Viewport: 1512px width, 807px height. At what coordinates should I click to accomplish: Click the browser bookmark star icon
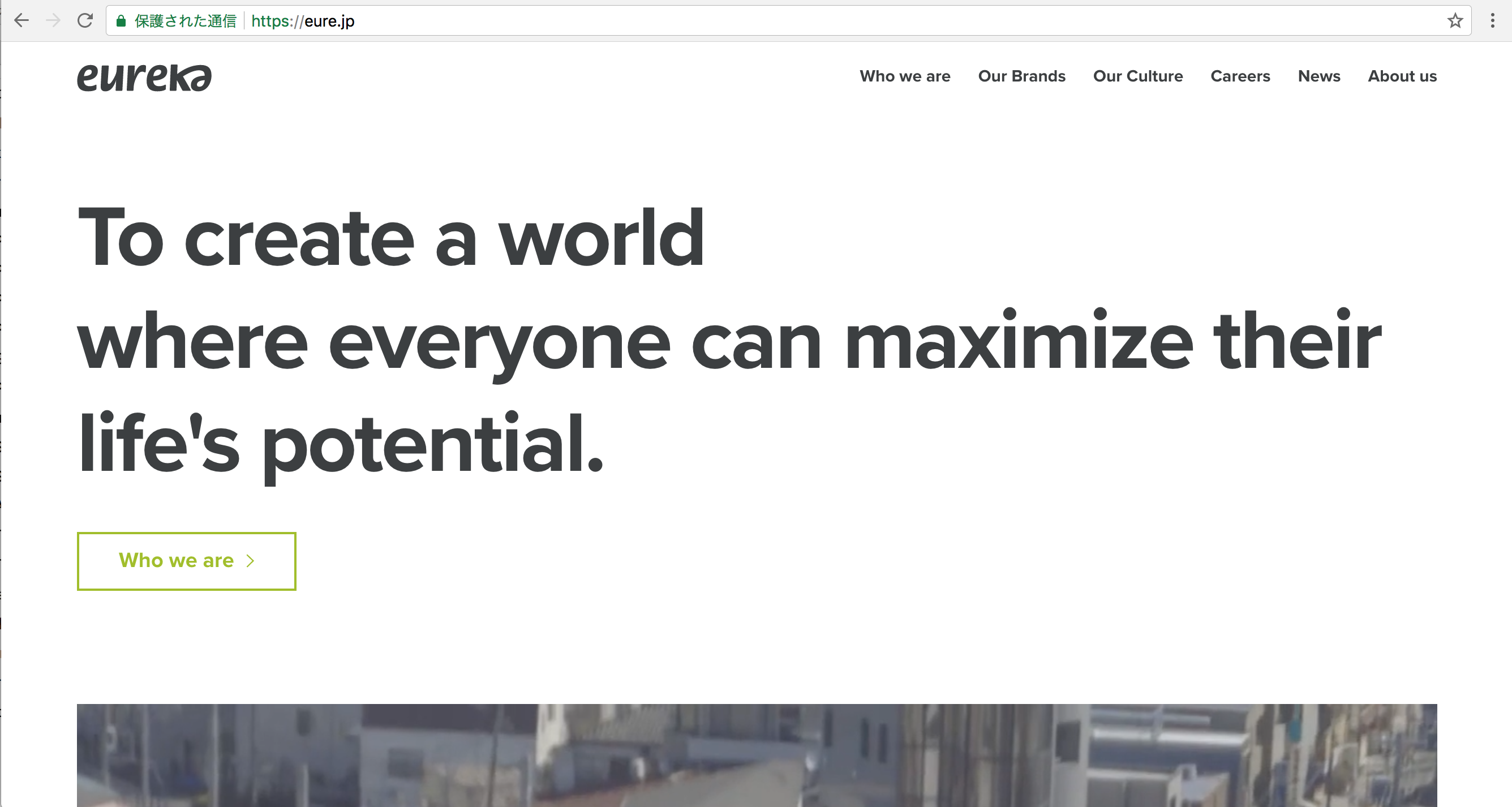click(x=1455, y=20)
